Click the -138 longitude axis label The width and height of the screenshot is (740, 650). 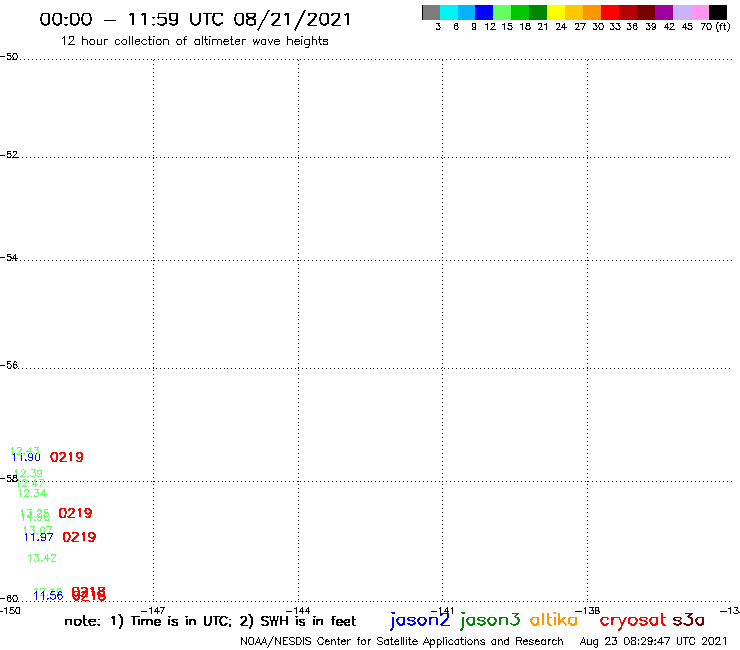pos(588,611)
